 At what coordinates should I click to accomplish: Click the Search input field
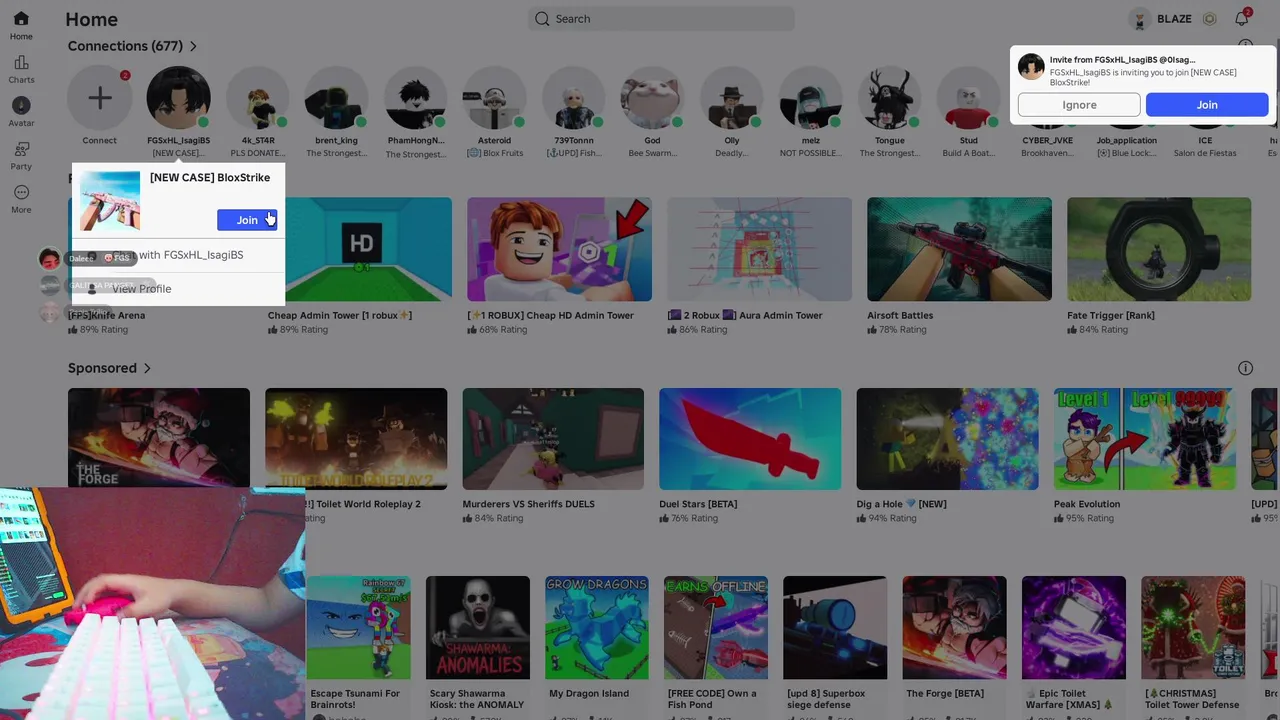click(661, 19)
